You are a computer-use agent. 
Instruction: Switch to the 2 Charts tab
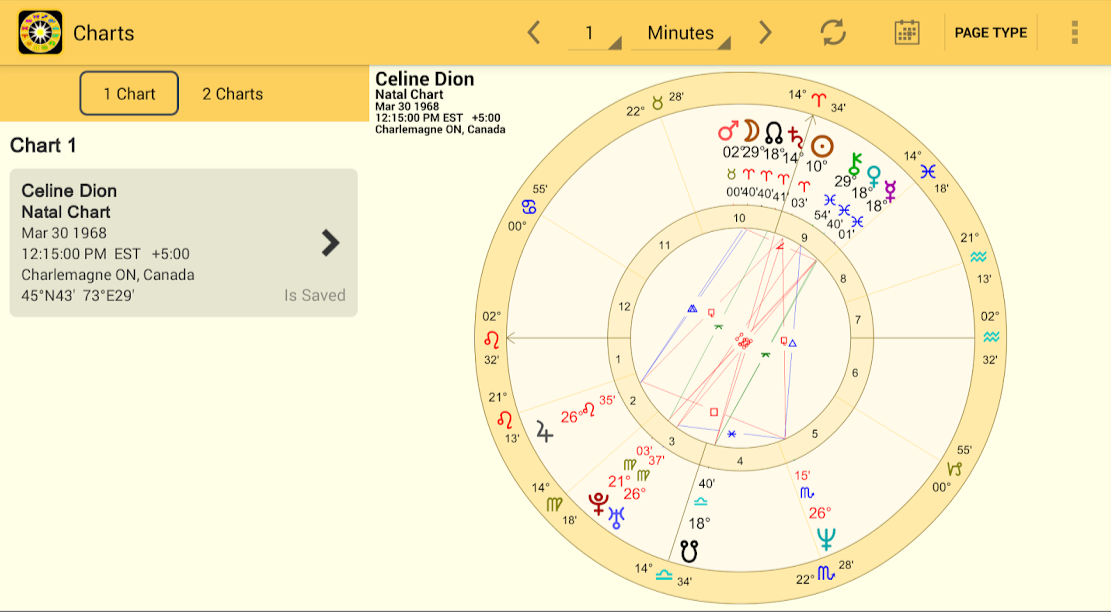point(232,94)
